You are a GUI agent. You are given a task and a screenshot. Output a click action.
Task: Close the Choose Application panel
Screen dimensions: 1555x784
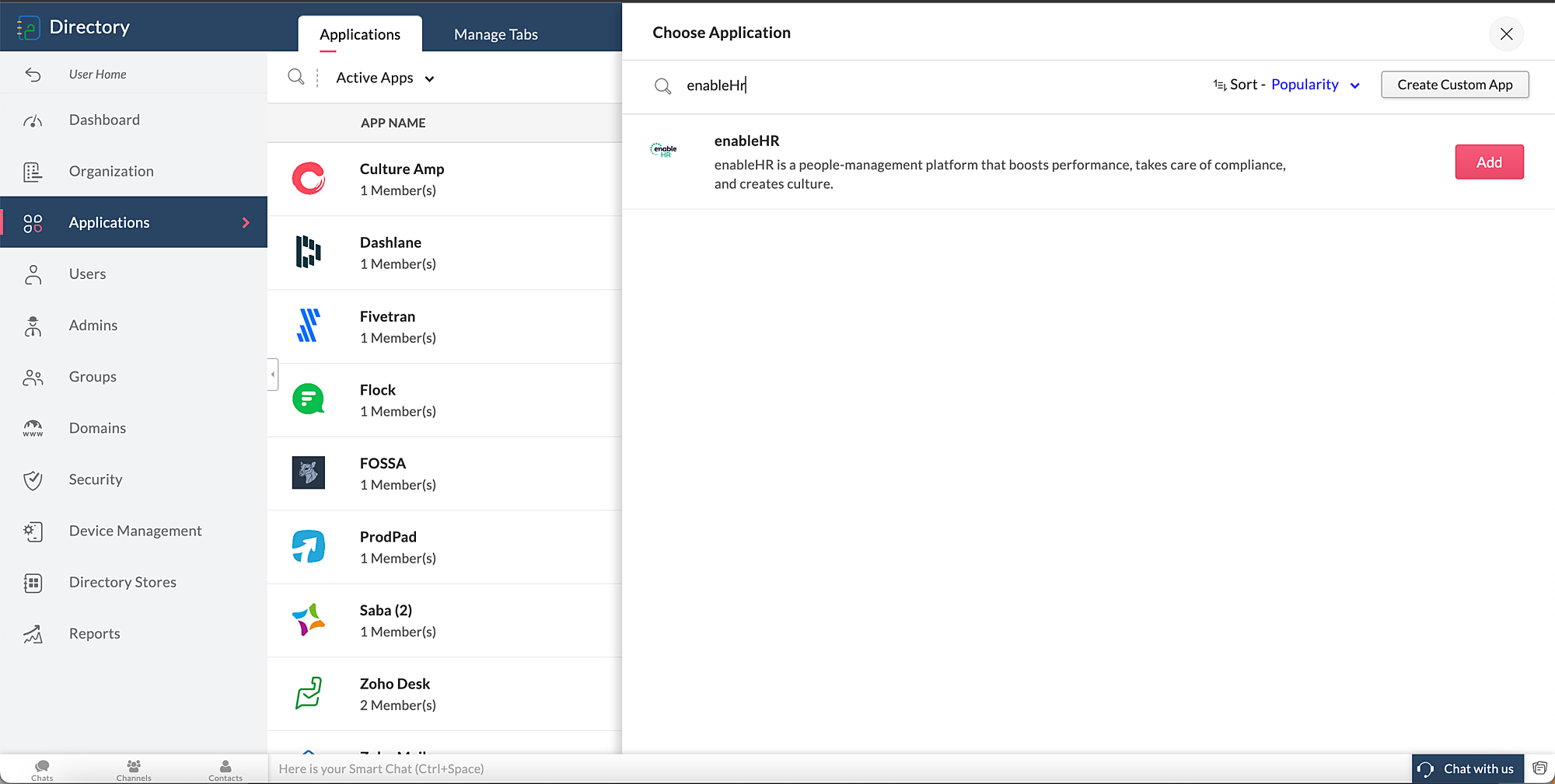(1506, 34)
